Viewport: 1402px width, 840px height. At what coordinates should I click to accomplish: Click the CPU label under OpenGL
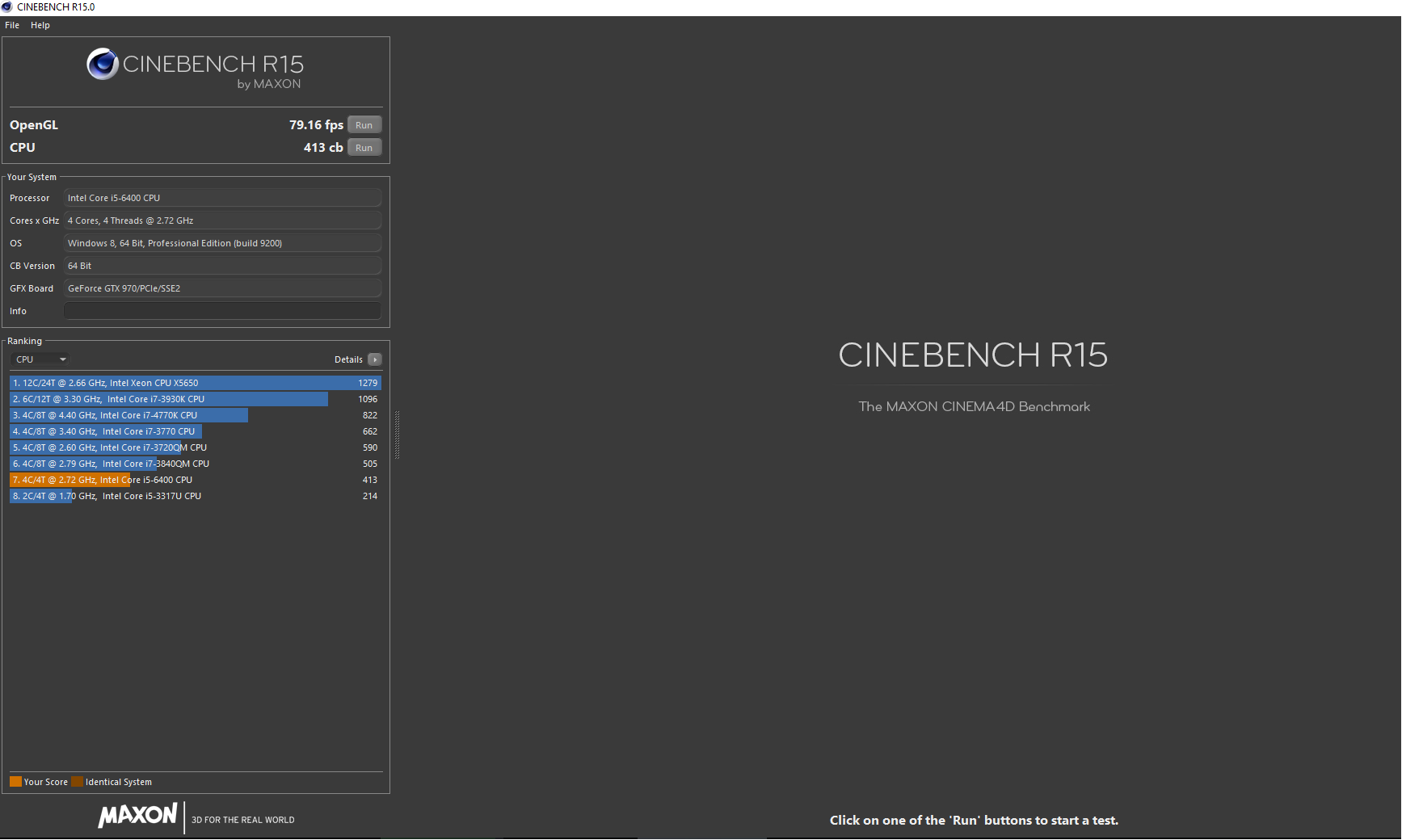click(x=23, y=148)
